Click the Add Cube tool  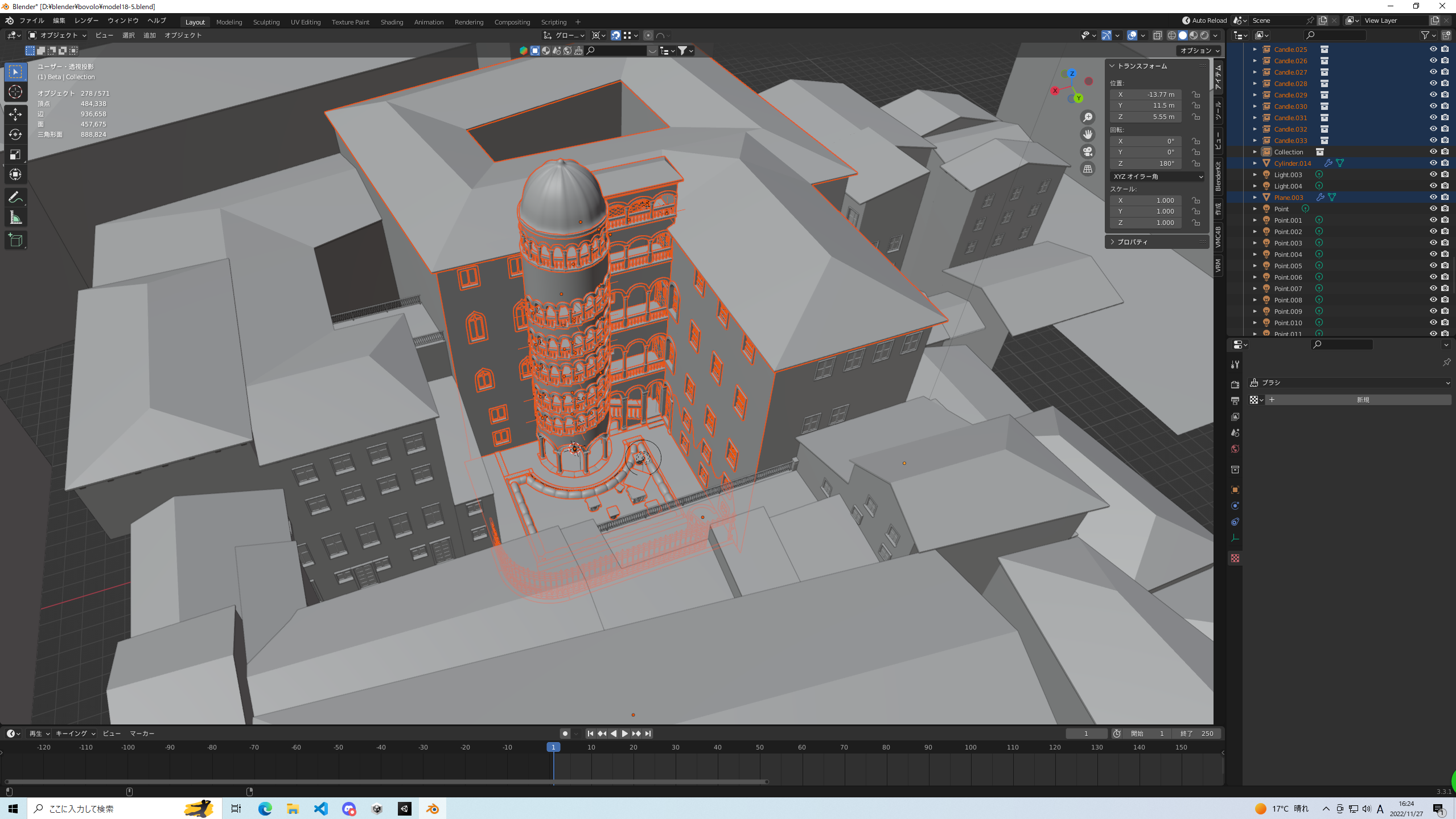pyautogui.click(x=15, y=240)
